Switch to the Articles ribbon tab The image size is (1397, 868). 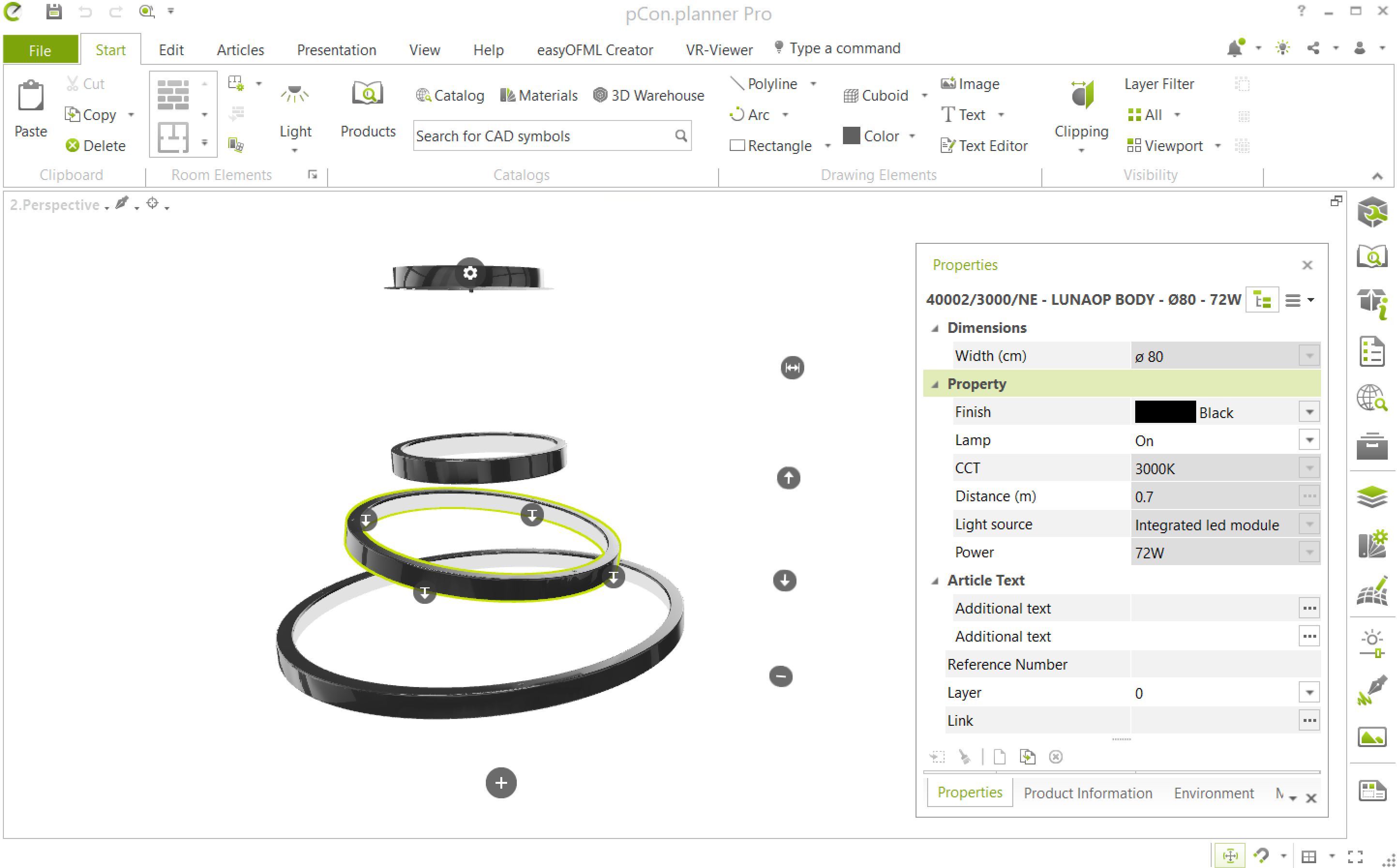(240, 50)
